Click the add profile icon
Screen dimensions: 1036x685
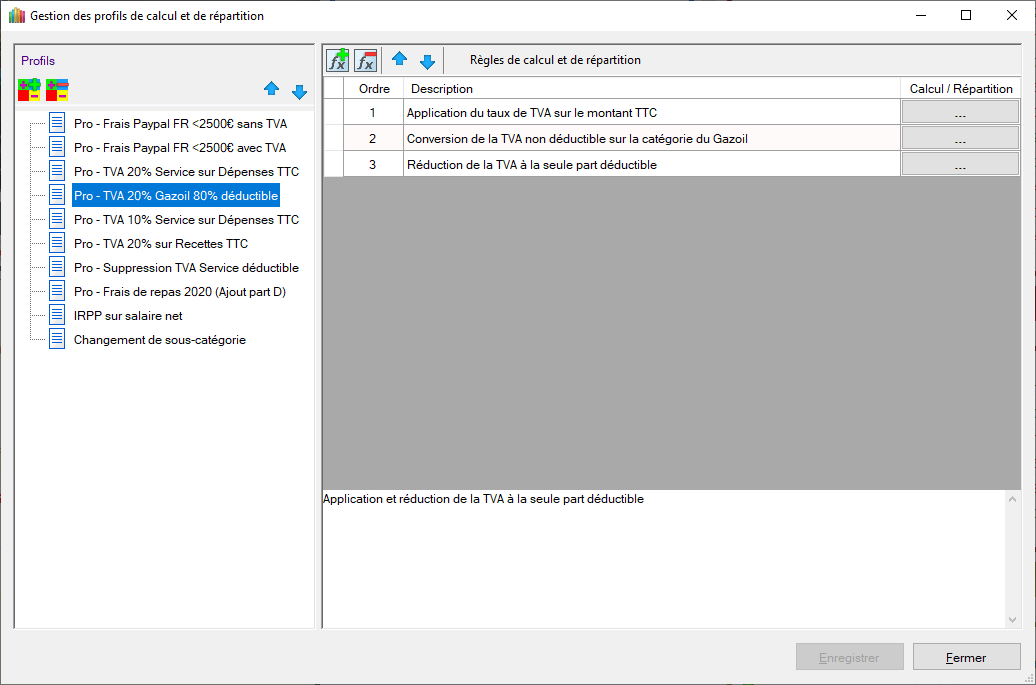(29, 90)
